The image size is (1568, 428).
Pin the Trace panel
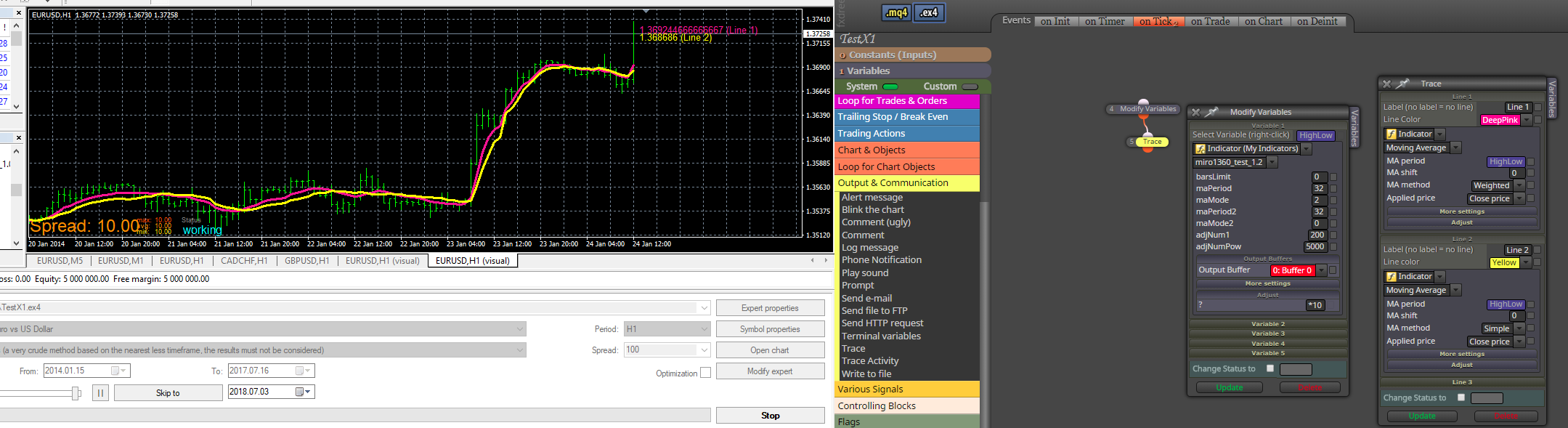[x=1402, y=84]
